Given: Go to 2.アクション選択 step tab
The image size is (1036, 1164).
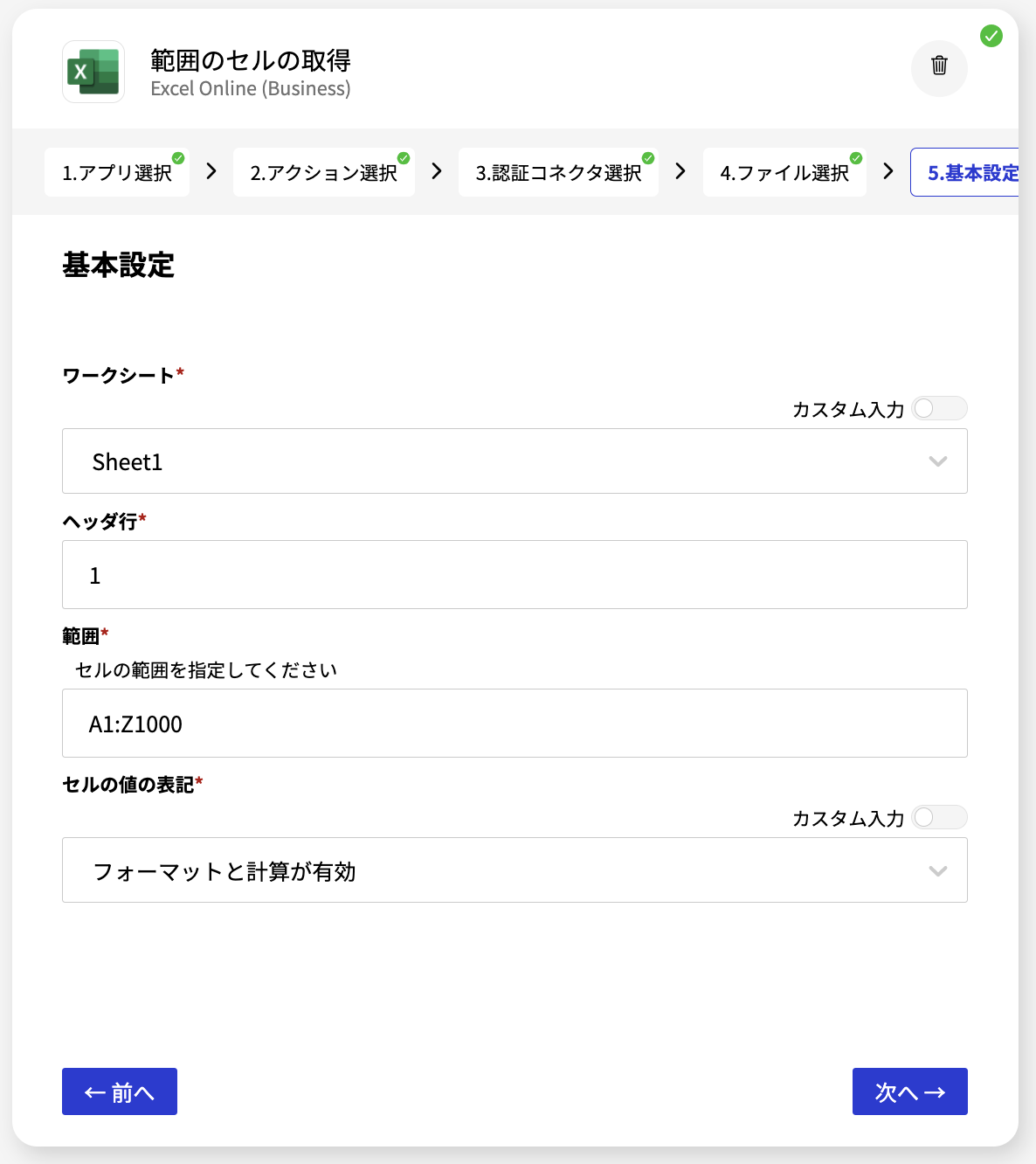Looking at the screenshot, I should coord(324,172).
